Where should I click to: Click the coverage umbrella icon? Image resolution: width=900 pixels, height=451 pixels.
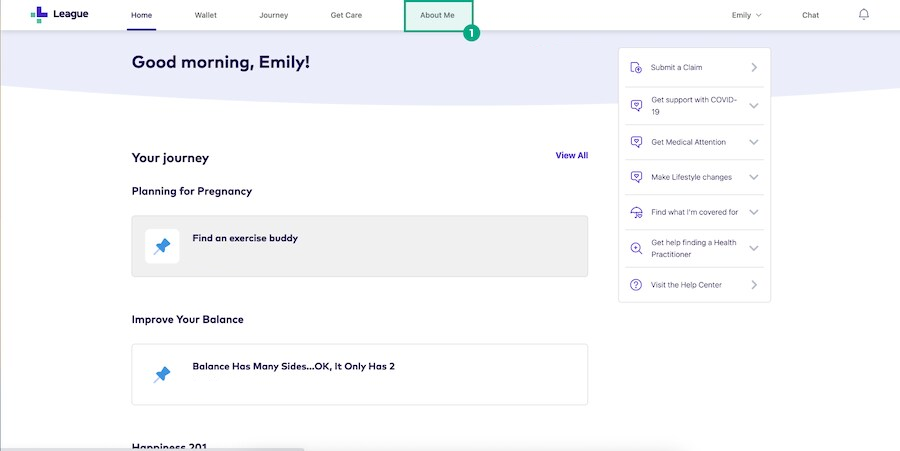(636, 212)
